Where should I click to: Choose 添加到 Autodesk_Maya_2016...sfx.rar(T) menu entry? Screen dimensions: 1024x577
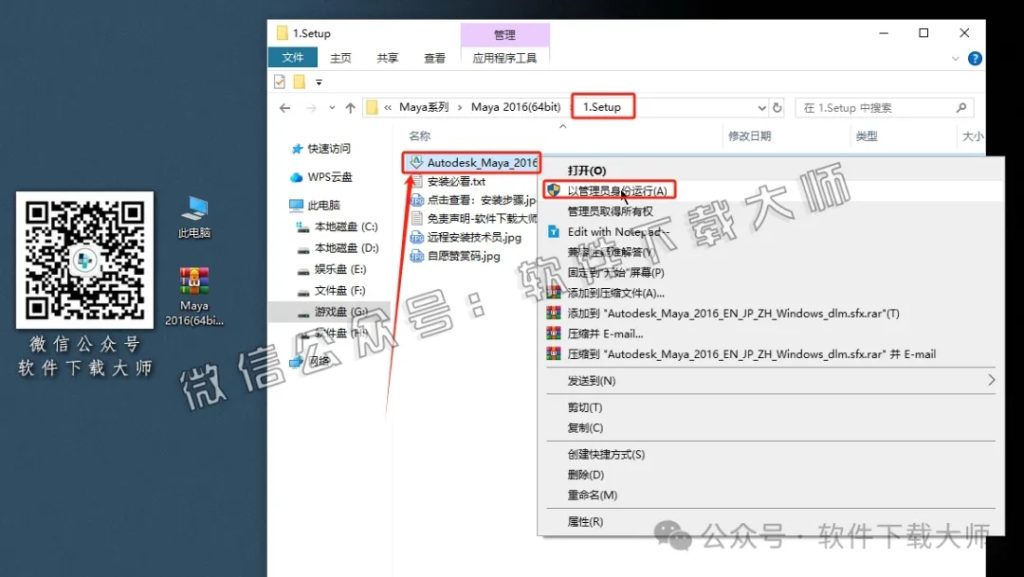coord(733,313)
